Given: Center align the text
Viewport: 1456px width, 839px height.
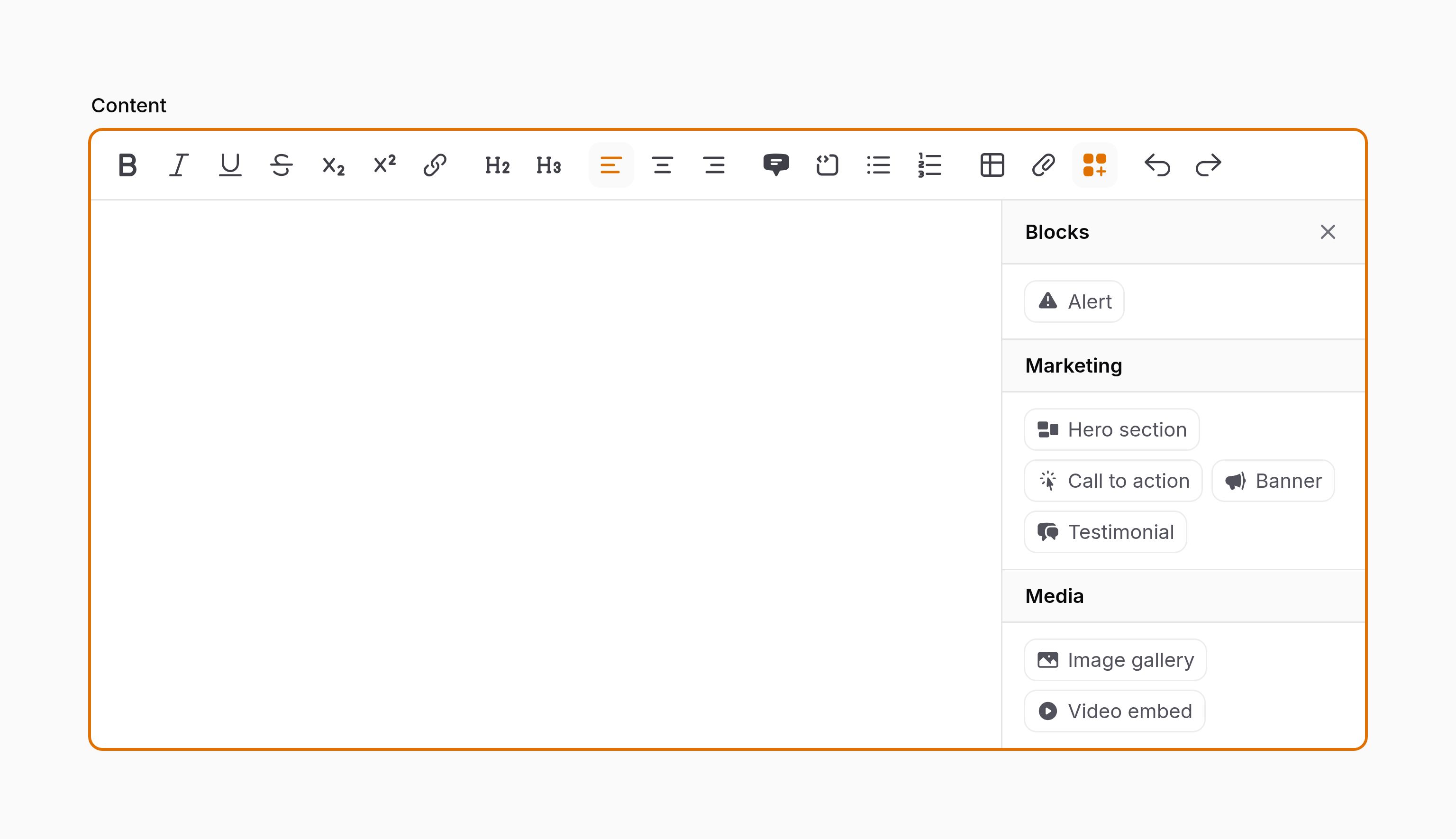Looking at the screenshot, I should pos(662,165).
